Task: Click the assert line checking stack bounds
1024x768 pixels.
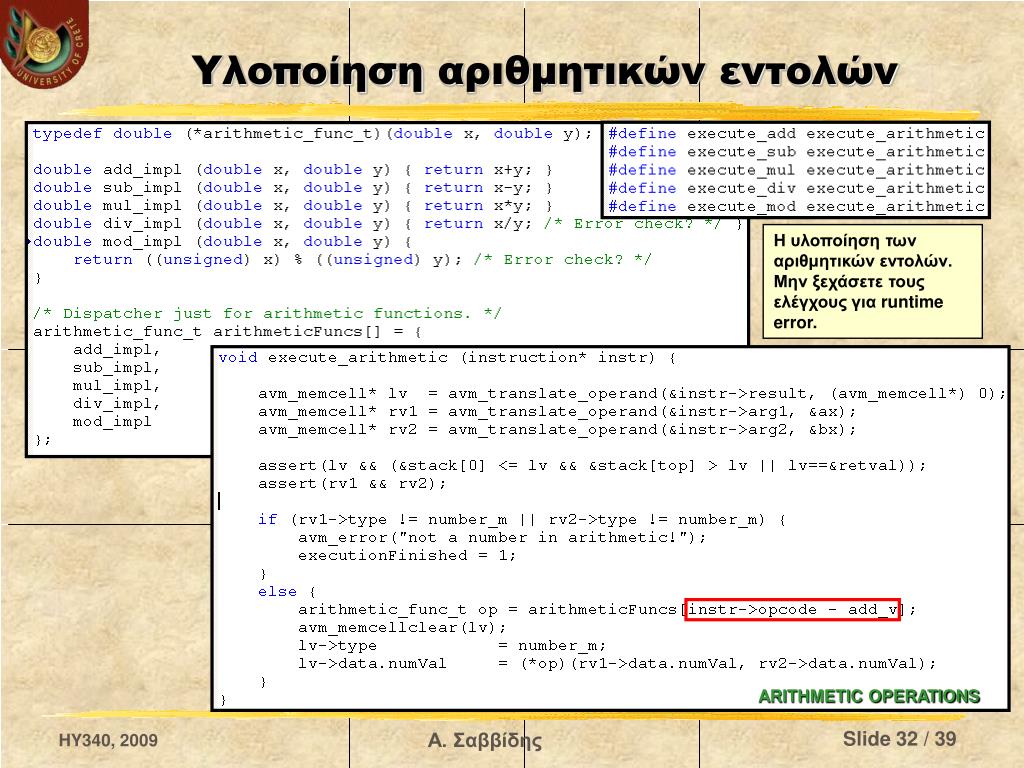Action: 592,466
